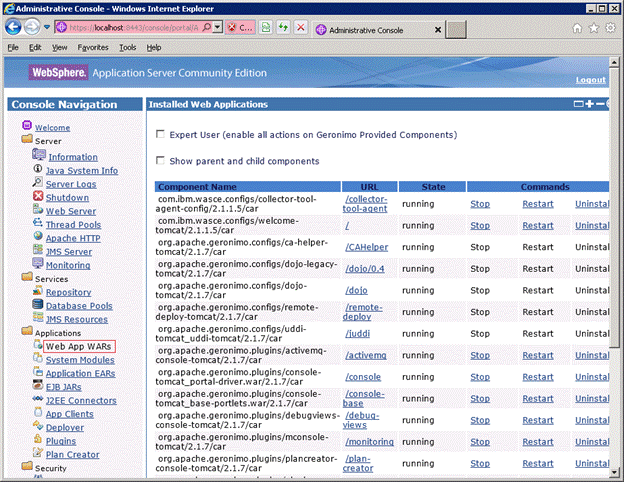Click the App Clients icon
This screenshot has width=624, height=482.
click(38, 412)
